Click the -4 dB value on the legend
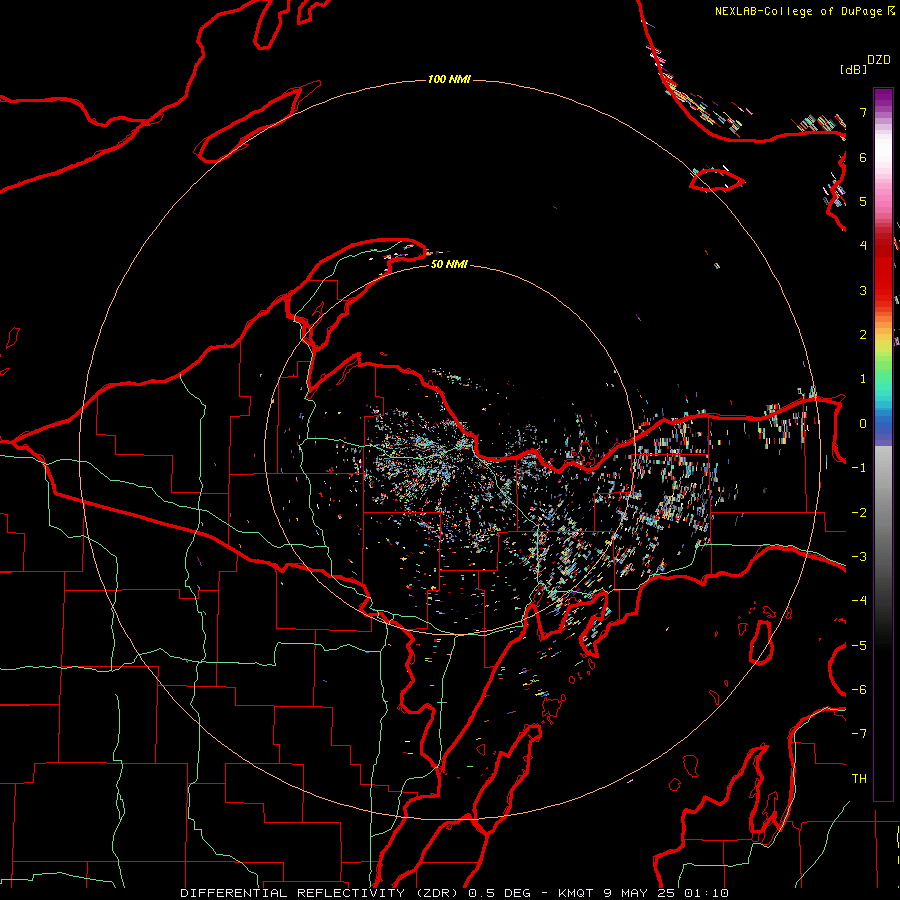900x900 pixels. pos(859,601)
